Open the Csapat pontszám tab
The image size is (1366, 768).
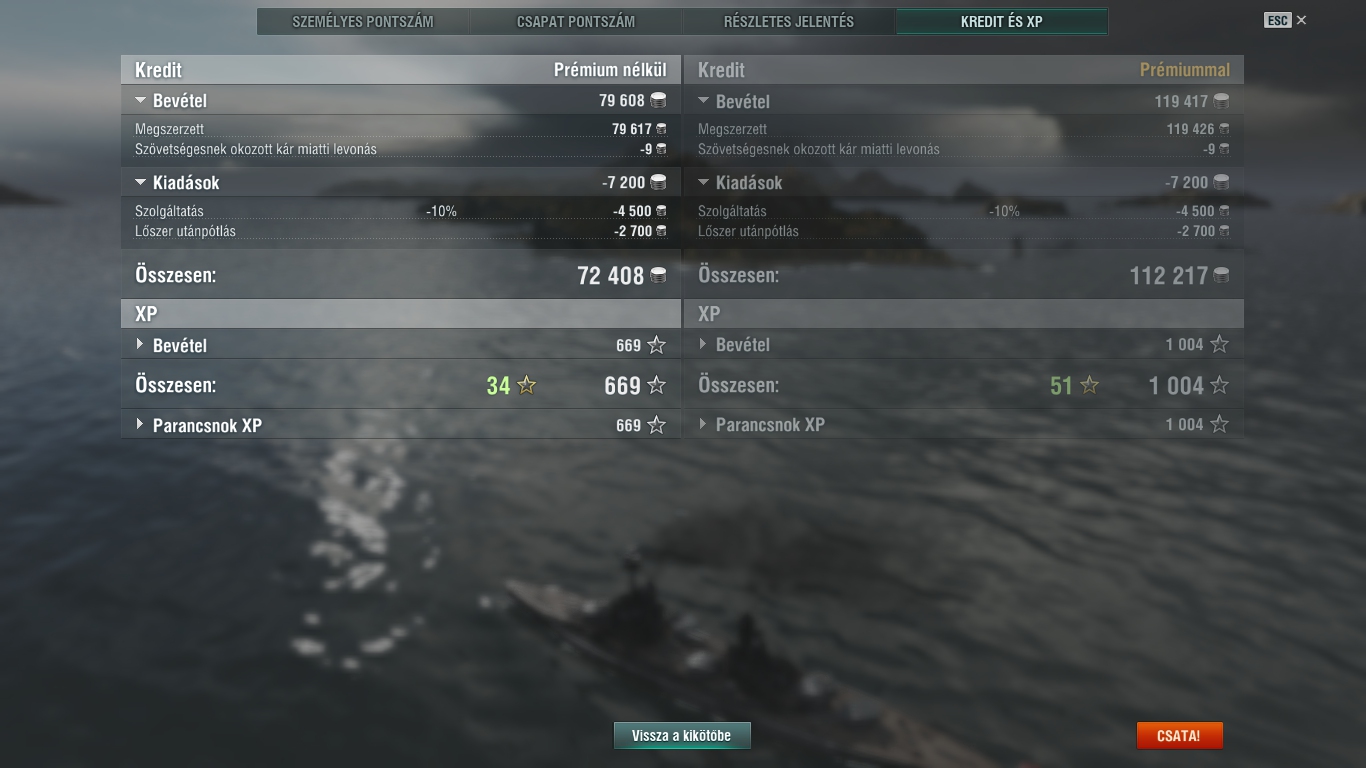pos(576,21)
